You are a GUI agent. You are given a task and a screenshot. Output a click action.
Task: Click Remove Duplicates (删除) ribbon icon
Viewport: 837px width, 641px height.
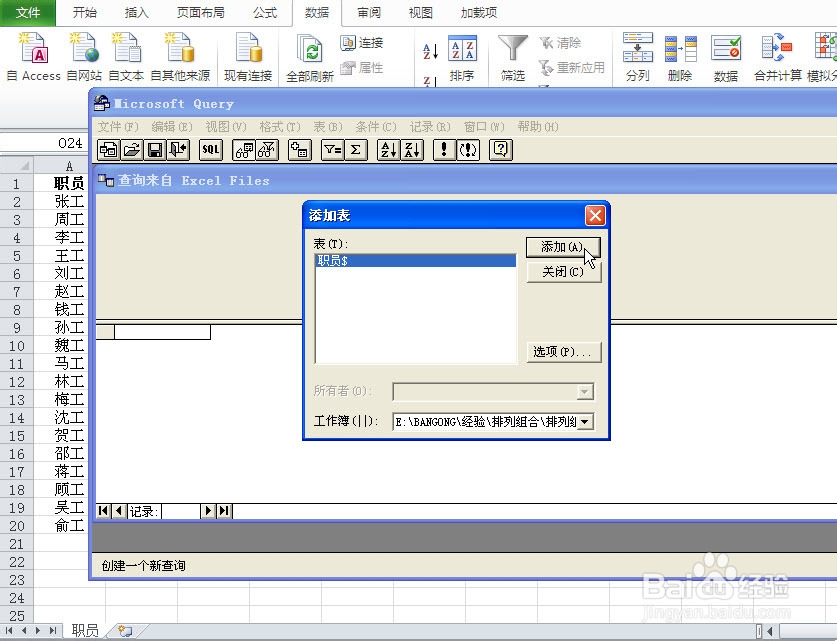[x=680, y=57]
